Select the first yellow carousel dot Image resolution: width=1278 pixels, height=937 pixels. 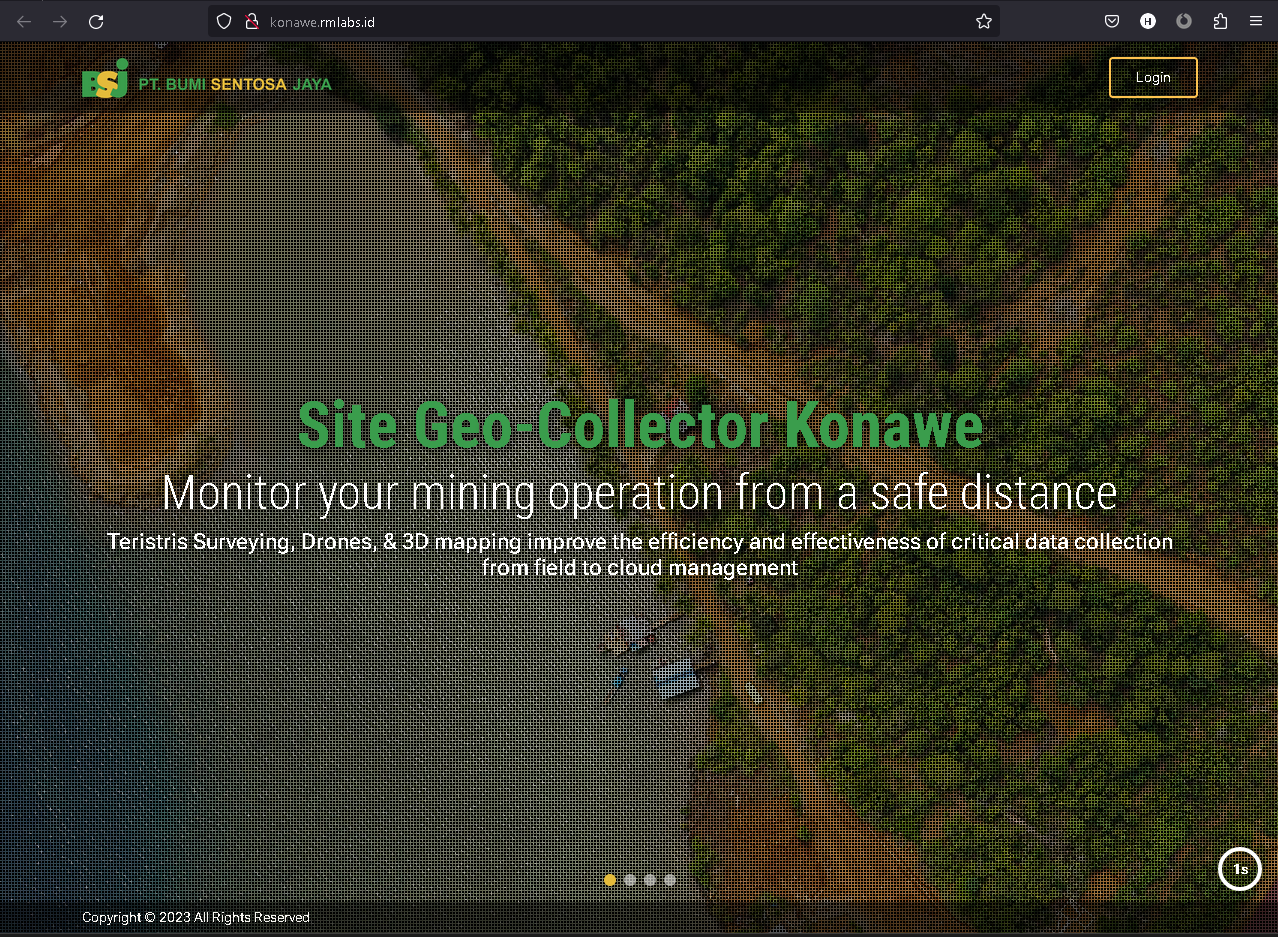coord(610,880)
